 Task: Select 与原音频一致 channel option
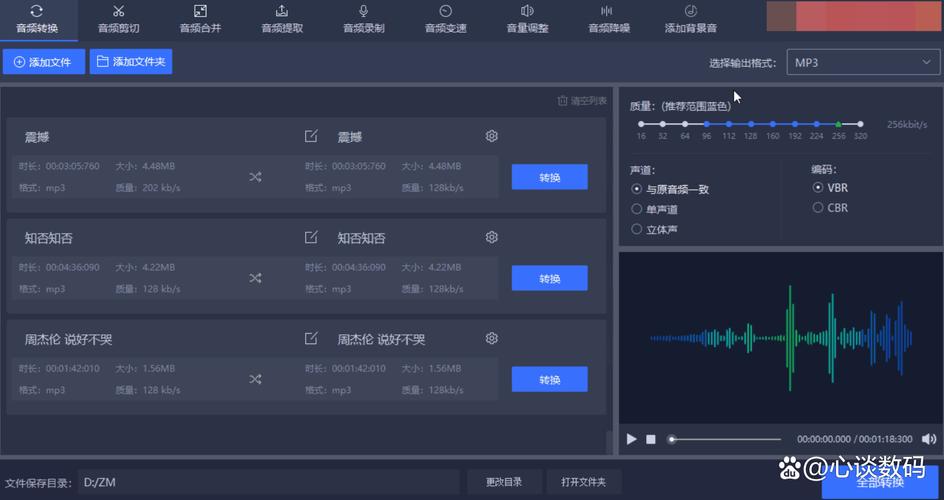click(670, 189)
